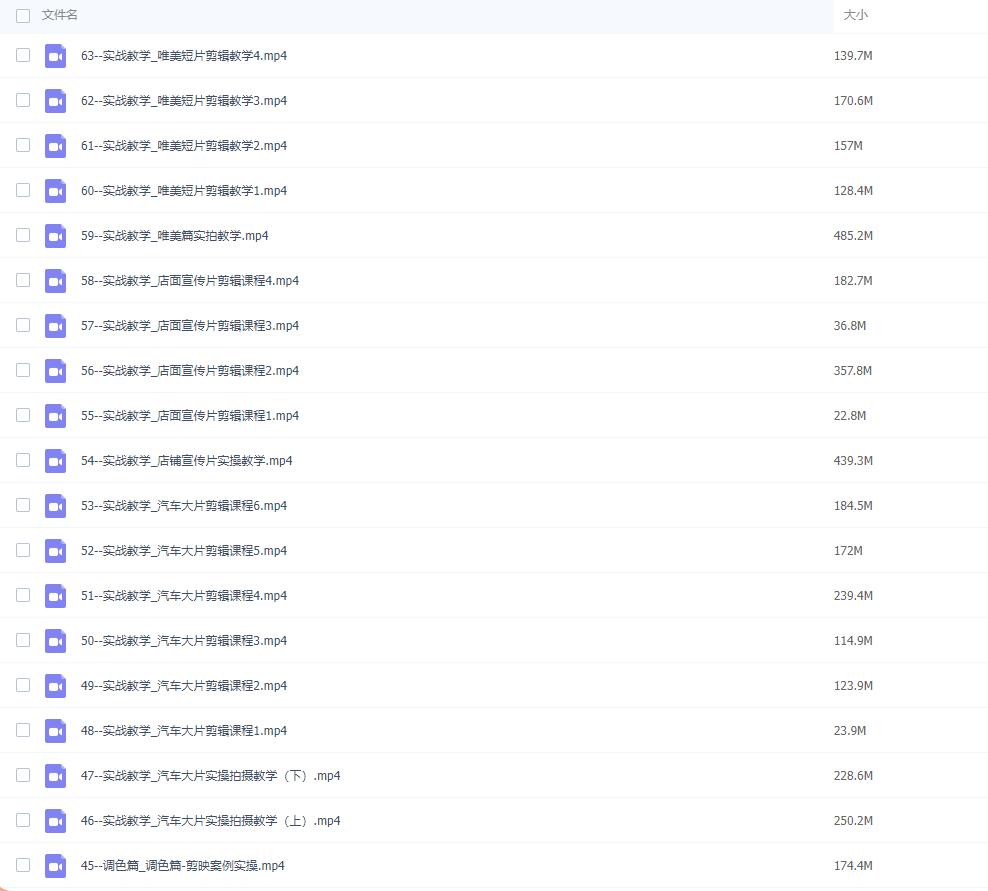Sort by the 文件名 column header
Viewport: 988px width, 891px height.
[x=60, y=15]
